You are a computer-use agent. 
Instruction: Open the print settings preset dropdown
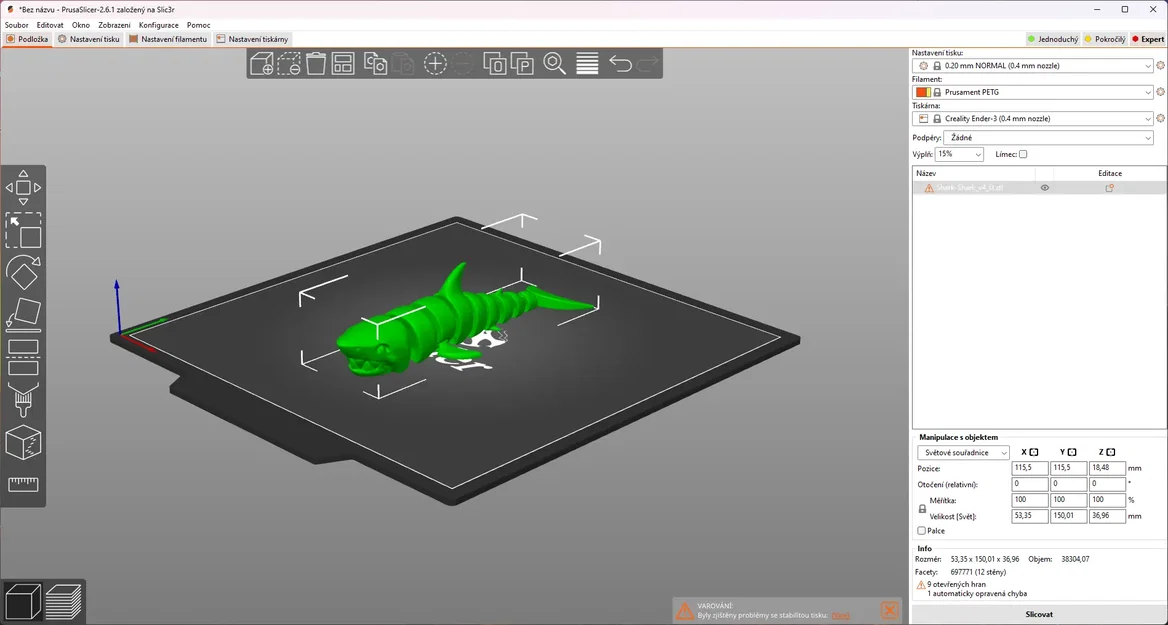tap(1033, 66)
